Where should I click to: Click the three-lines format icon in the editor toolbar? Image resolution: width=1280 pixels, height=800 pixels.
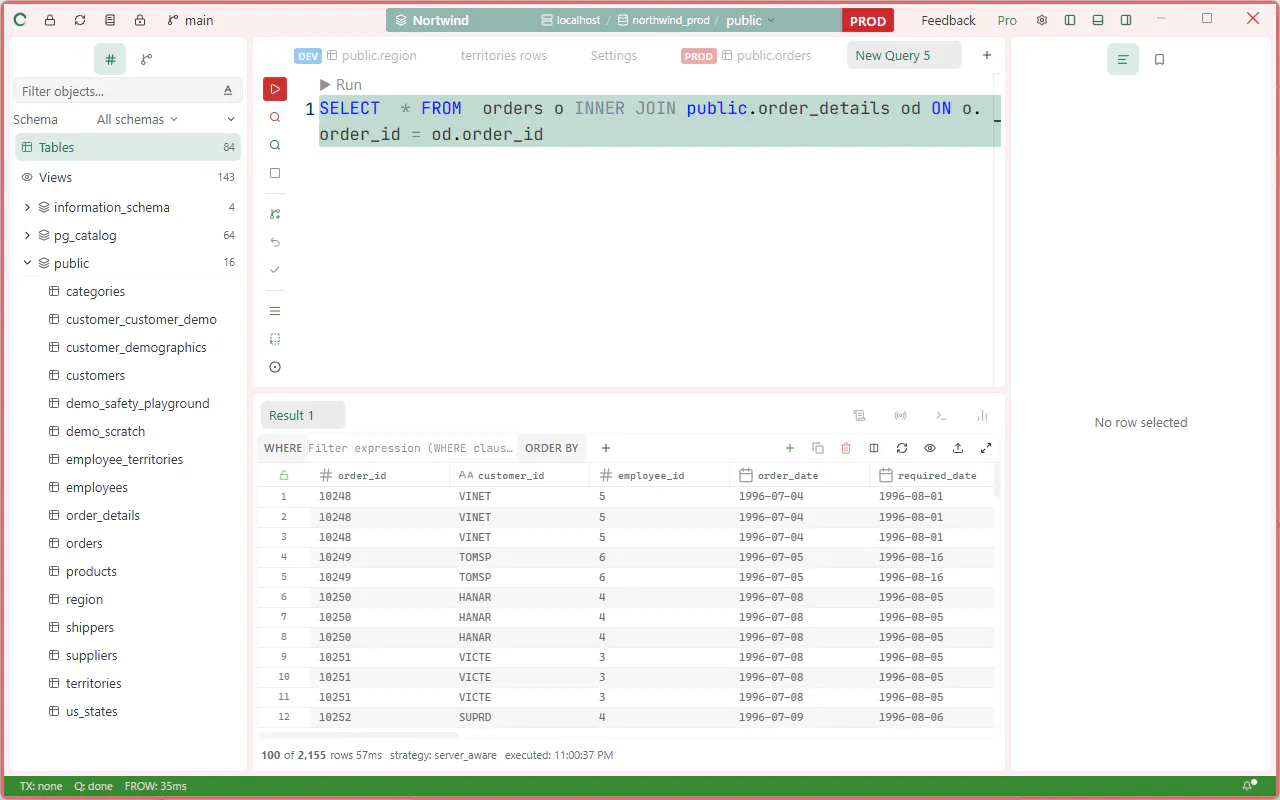(275, 311)
